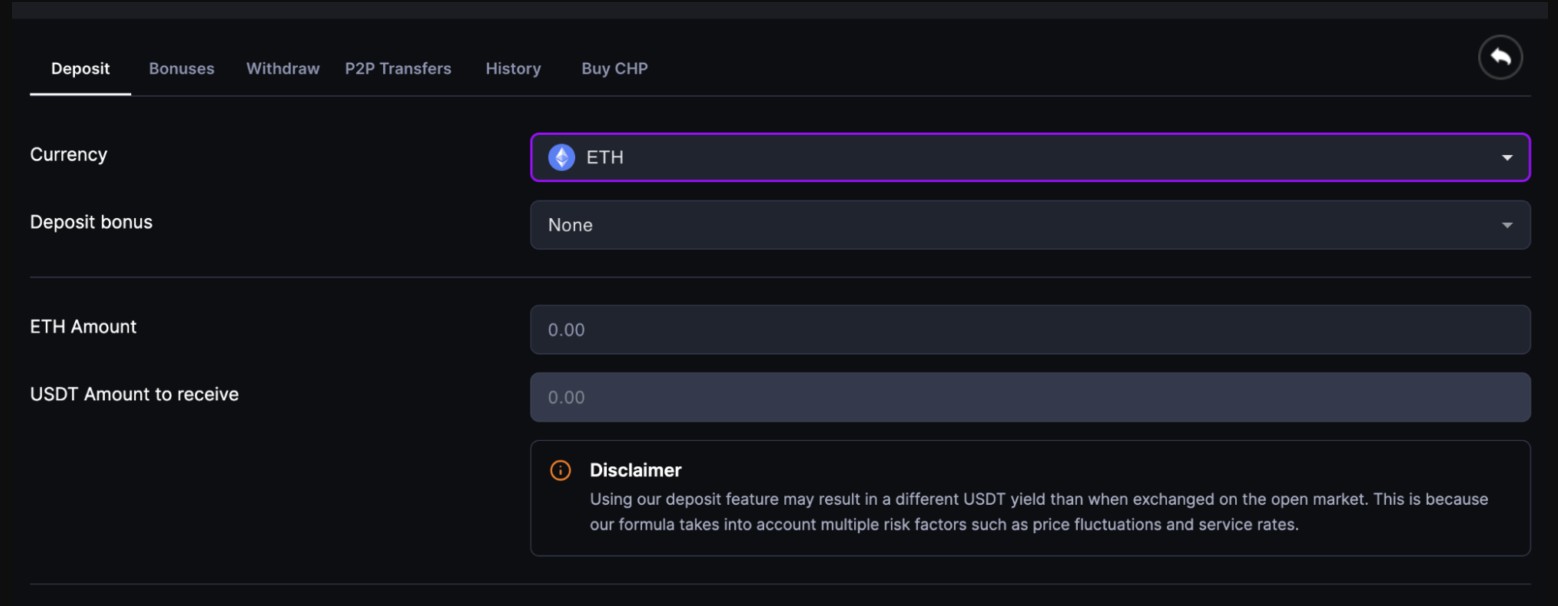Open the Withdraw tab
The image size is (1558, 606).
tap(283, 69)
